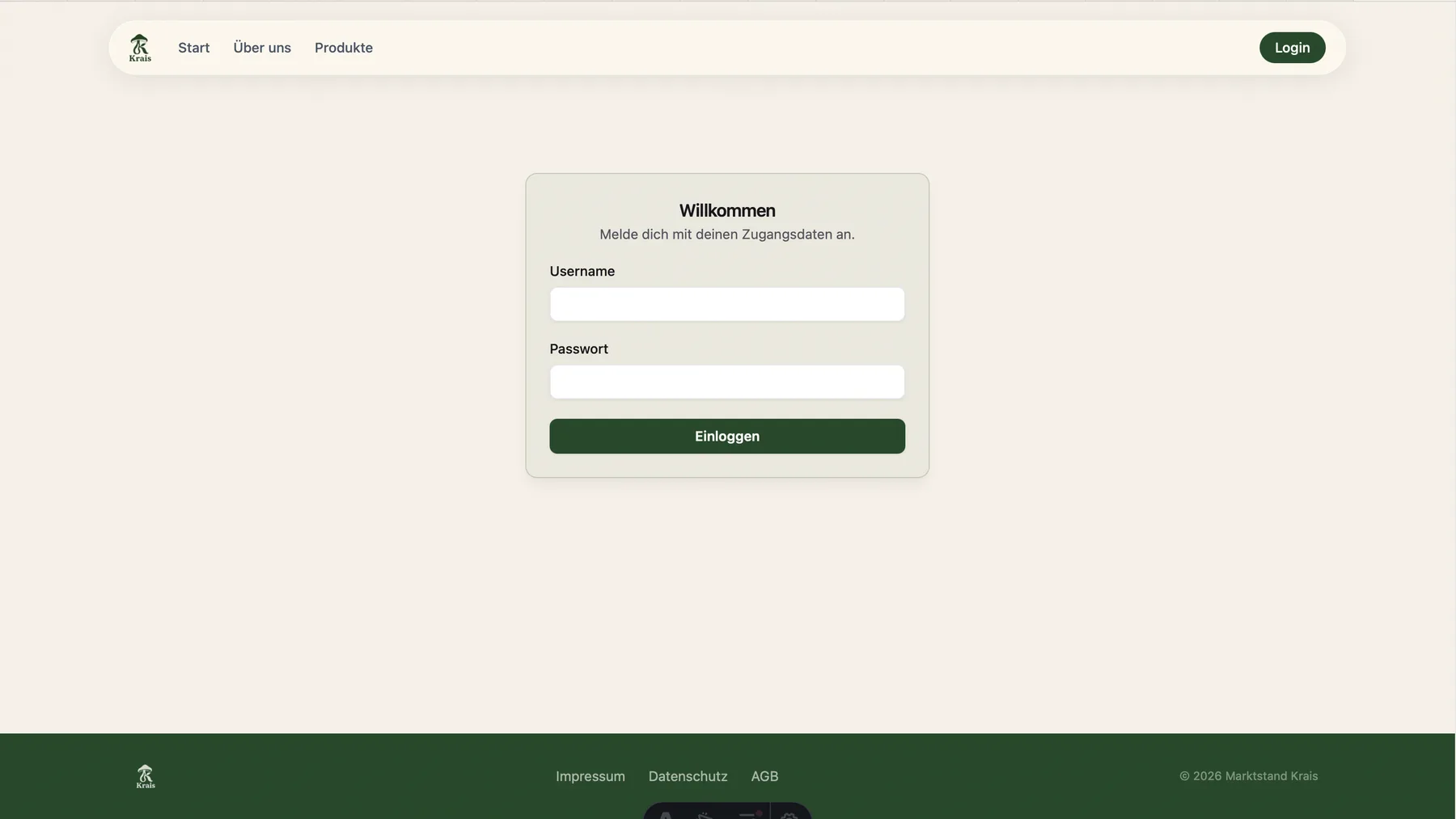Focus the Passwort input field

[x=727, y=382]
